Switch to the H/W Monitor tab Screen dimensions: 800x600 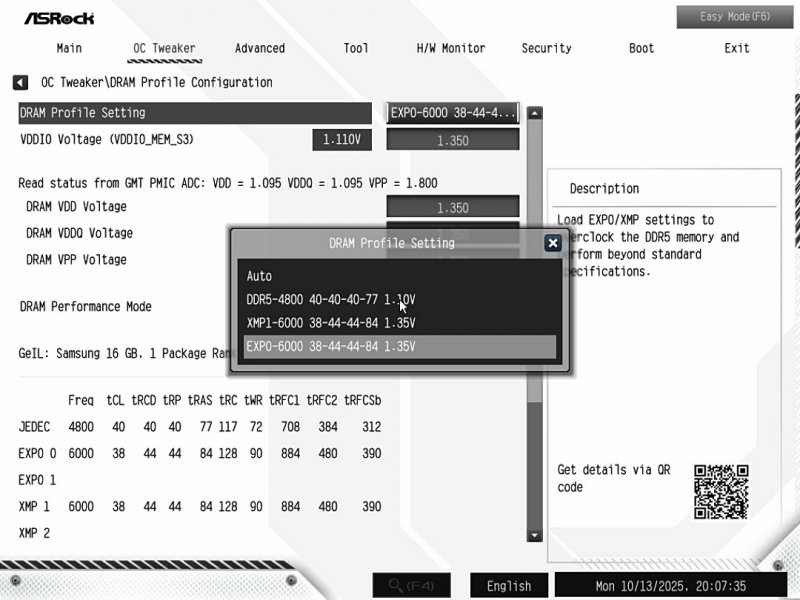(450, 48)
